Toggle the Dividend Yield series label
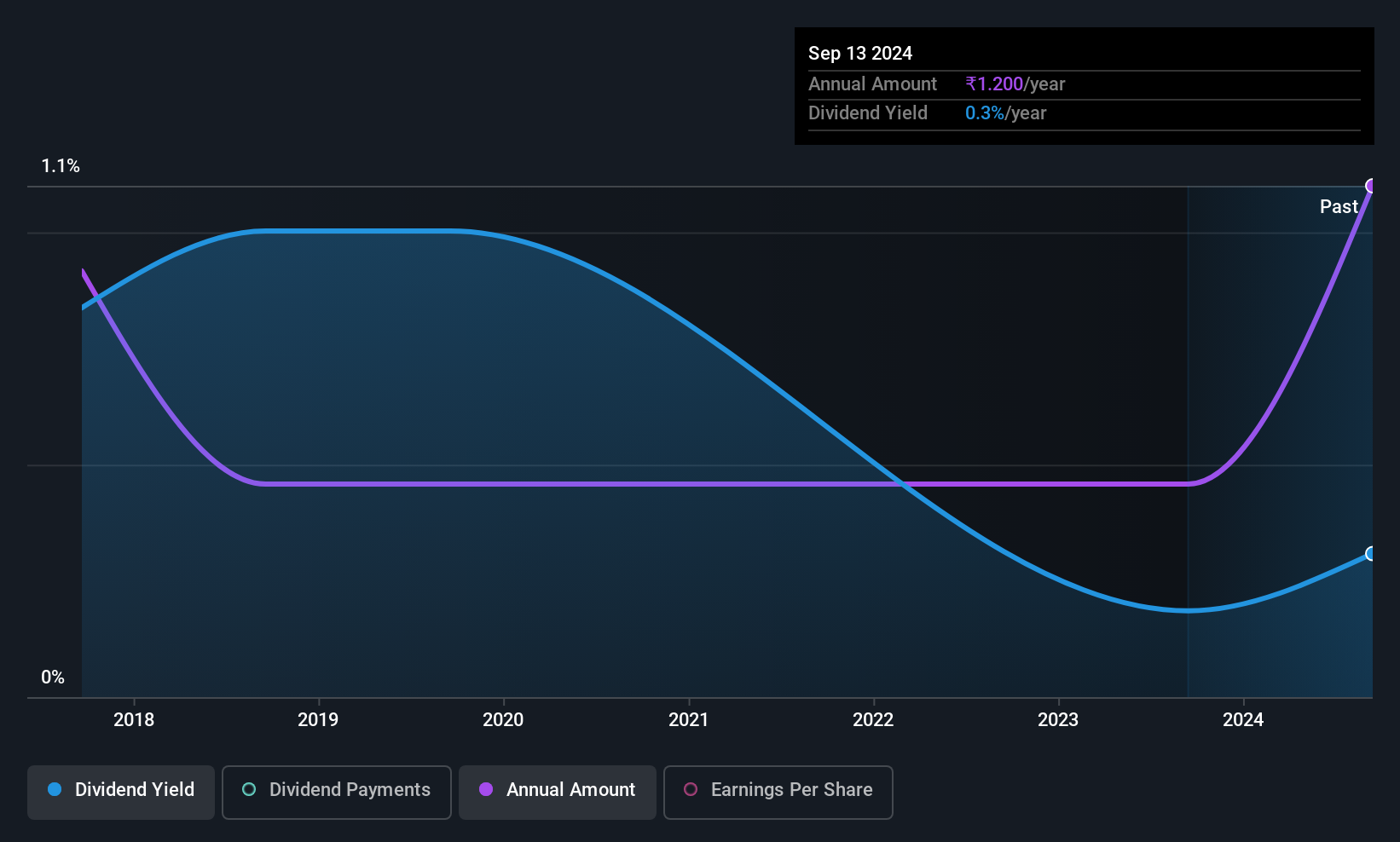This screenshot has height=842, width=1400. pyautogui.click(x=135, y=790)
